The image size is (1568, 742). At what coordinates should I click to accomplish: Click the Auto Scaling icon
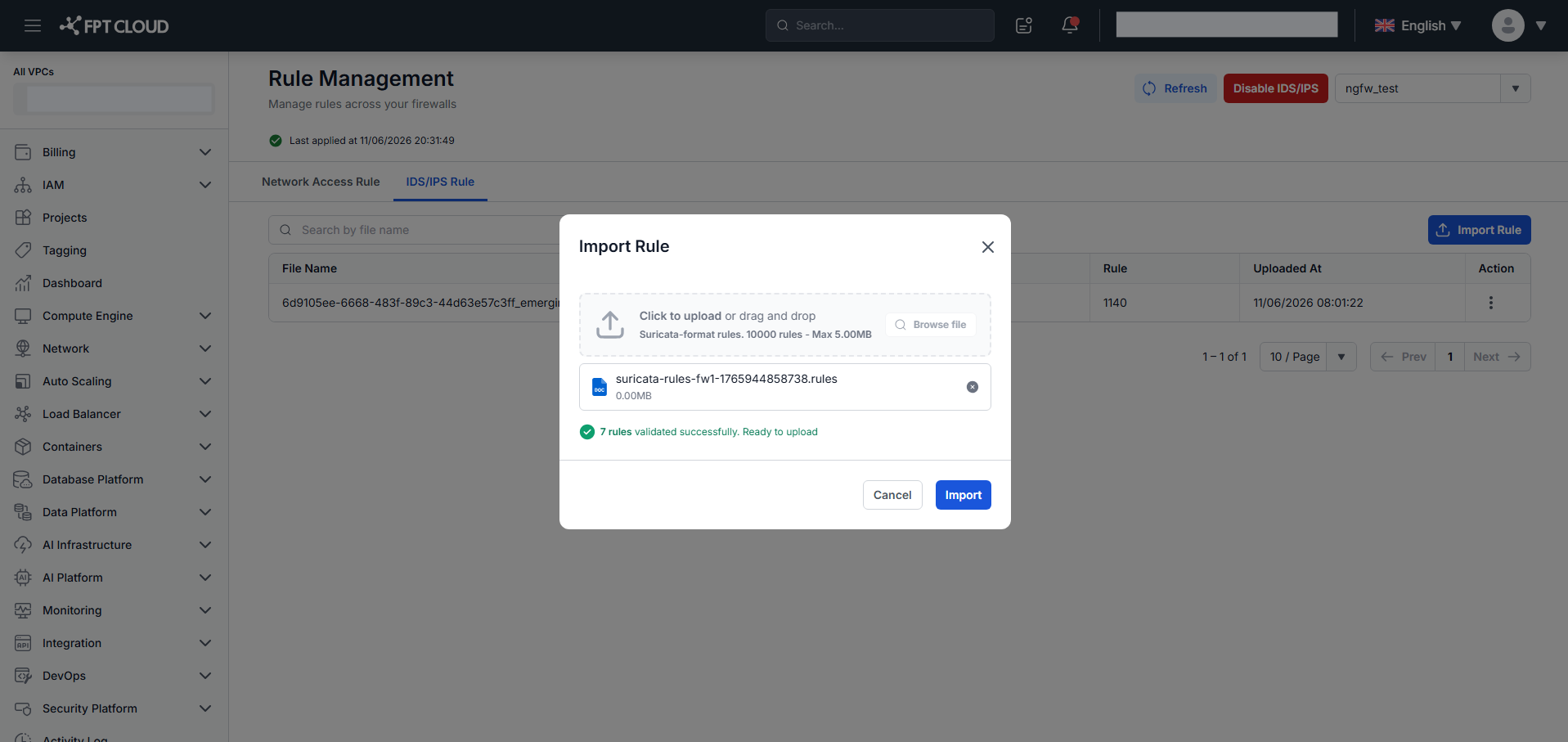[x=23, y=381]
